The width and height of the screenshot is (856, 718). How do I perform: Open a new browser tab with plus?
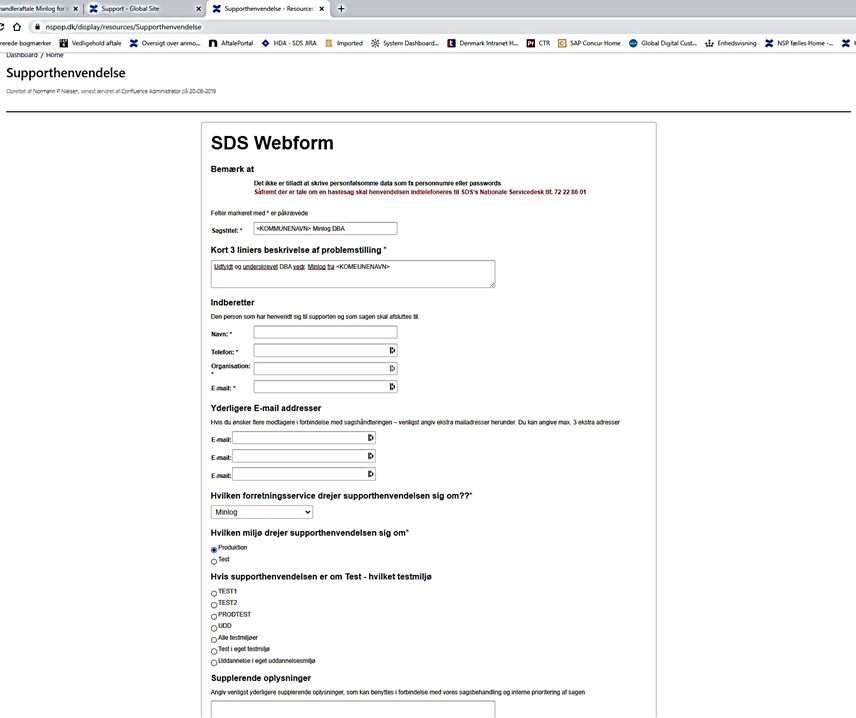point(342,9)
